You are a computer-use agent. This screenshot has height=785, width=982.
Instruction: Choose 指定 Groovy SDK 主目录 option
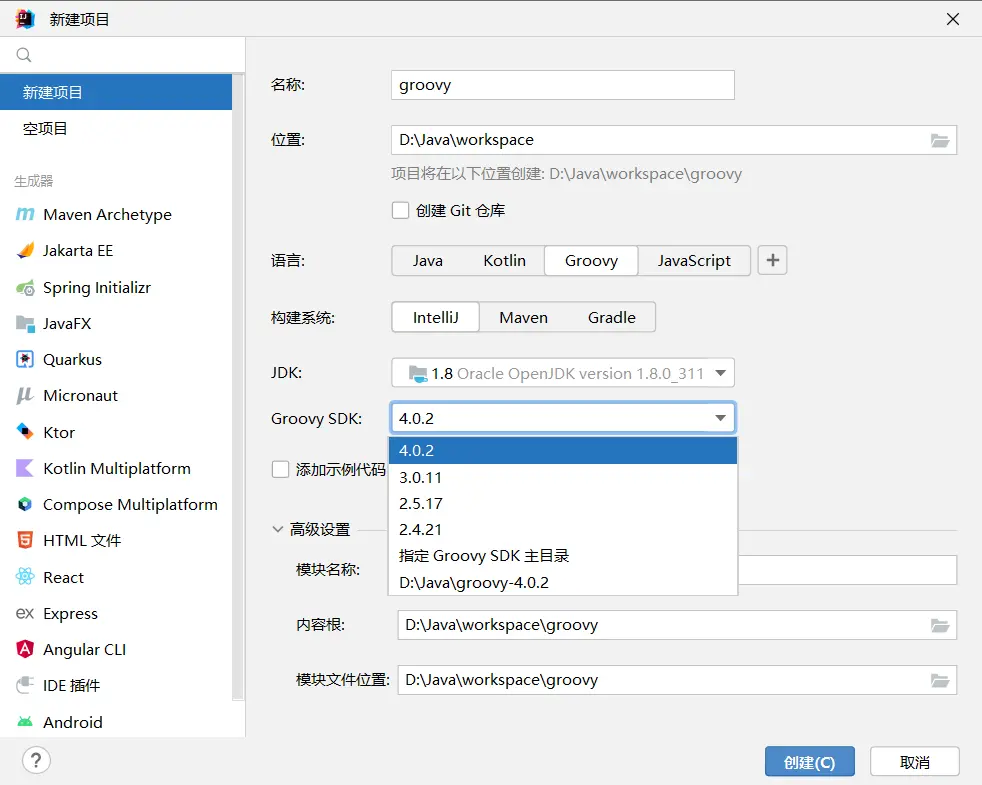coord(563,556)
